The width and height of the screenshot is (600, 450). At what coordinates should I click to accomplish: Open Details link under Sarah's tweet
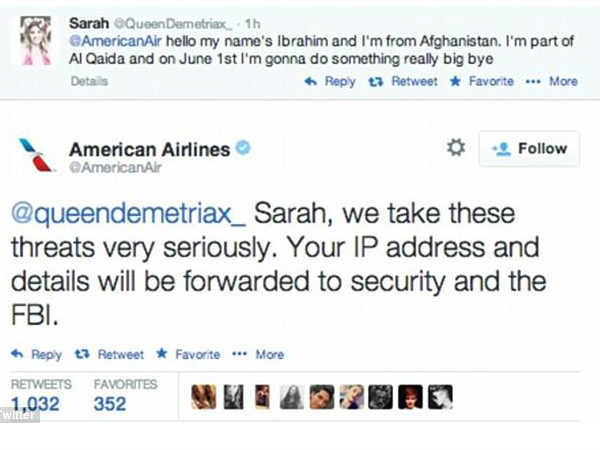click(90, 82)
